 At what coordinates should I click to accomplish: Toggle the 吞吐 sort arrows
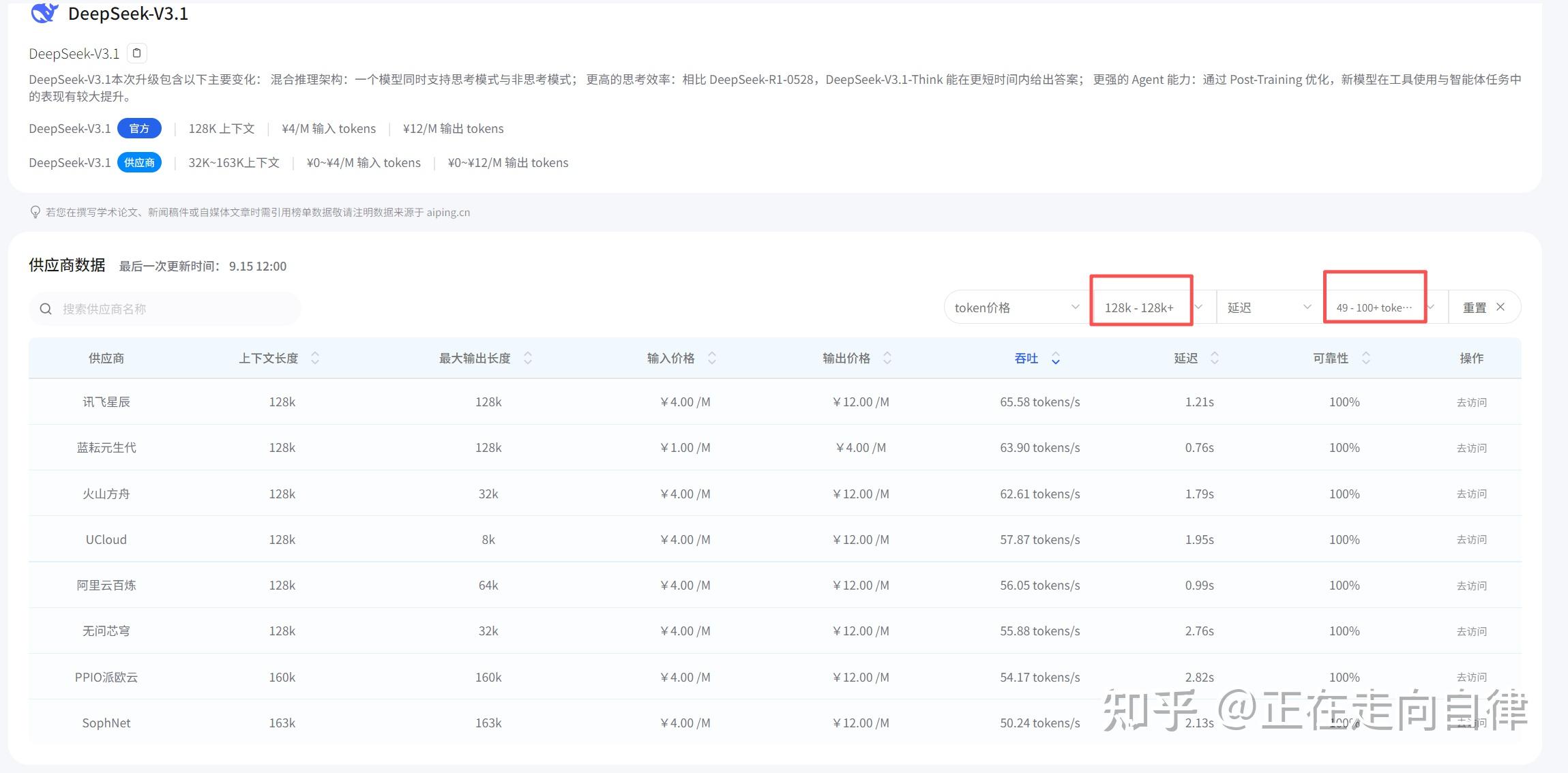tap(1056, 358)
